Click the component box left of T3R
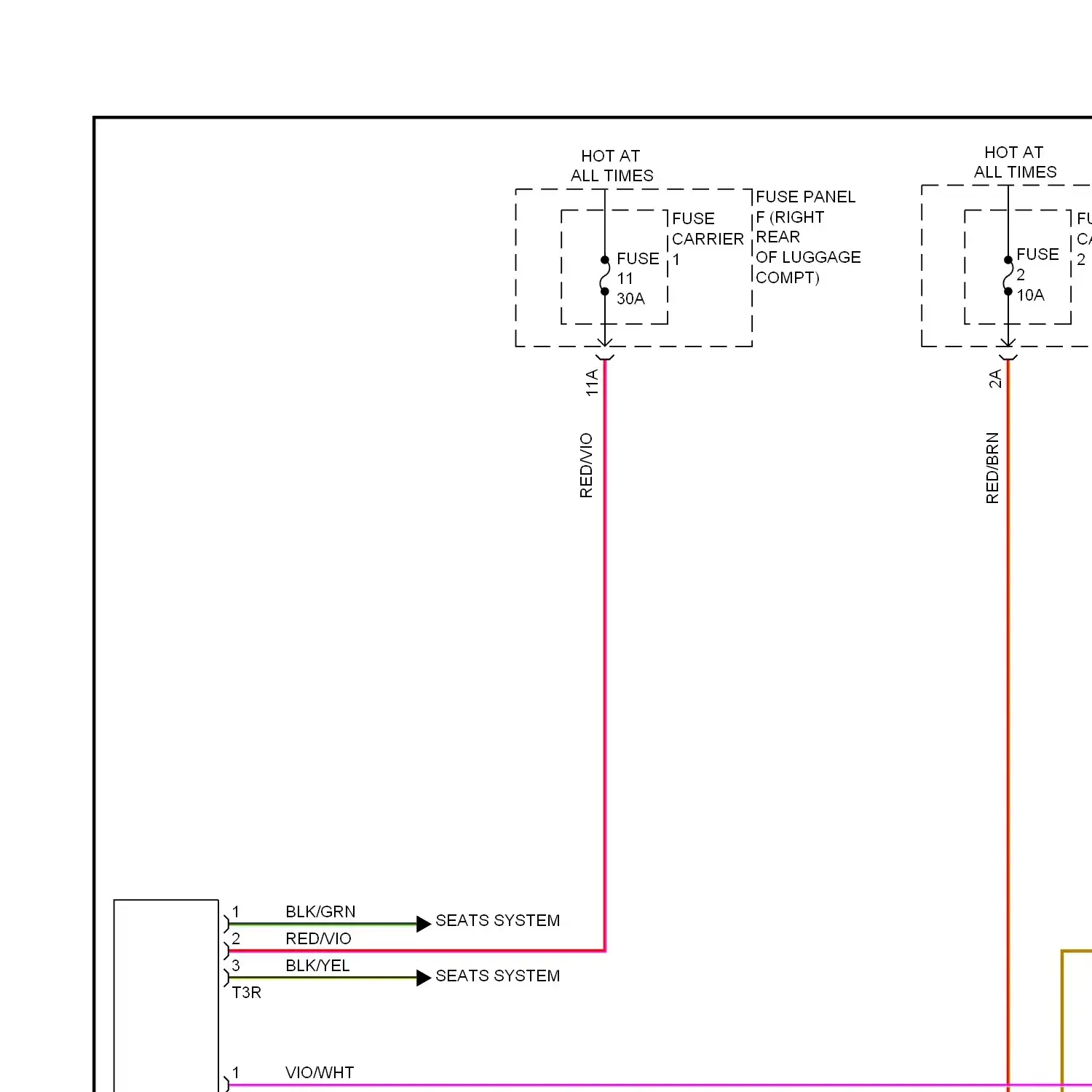 pyautogui.click(x=166, y=995)
